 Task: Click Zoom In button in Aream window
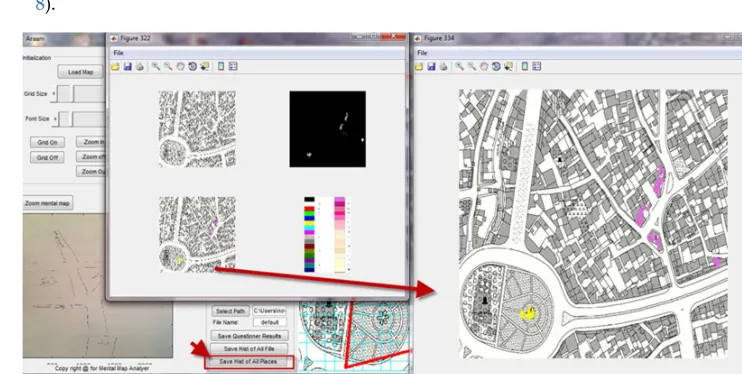tap(91, 142)
